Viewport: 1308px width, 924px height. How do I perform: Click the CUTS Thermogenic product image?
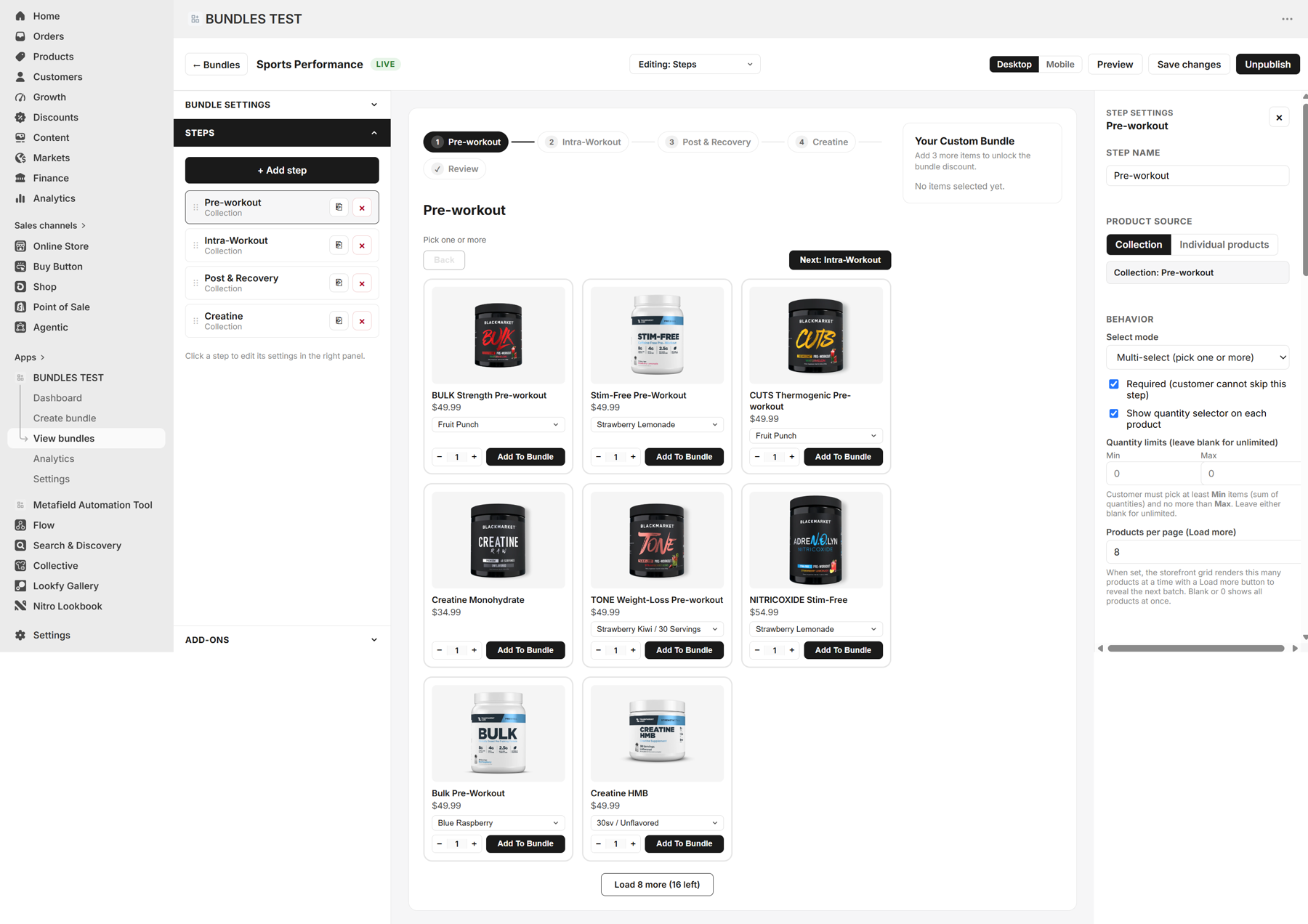point(816,336)
